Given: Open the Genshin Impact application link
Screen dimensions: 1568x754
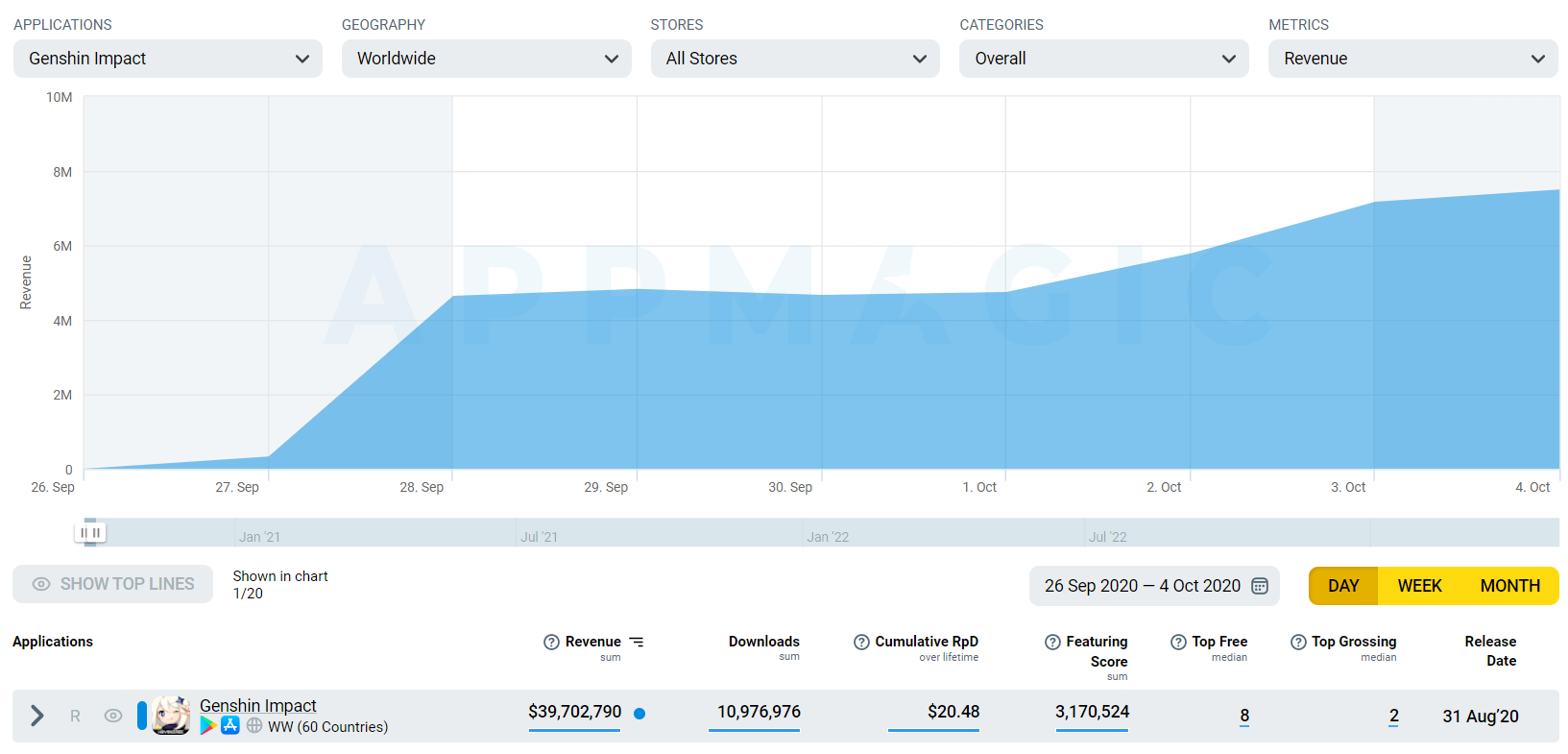Looking at the screenshot, I should 257,705.
